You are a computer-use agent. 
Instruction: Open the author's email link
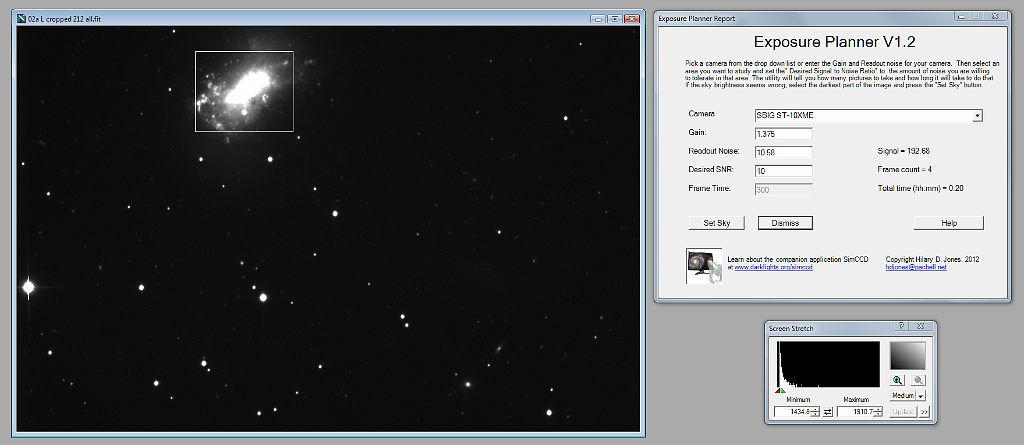[916, 267]
